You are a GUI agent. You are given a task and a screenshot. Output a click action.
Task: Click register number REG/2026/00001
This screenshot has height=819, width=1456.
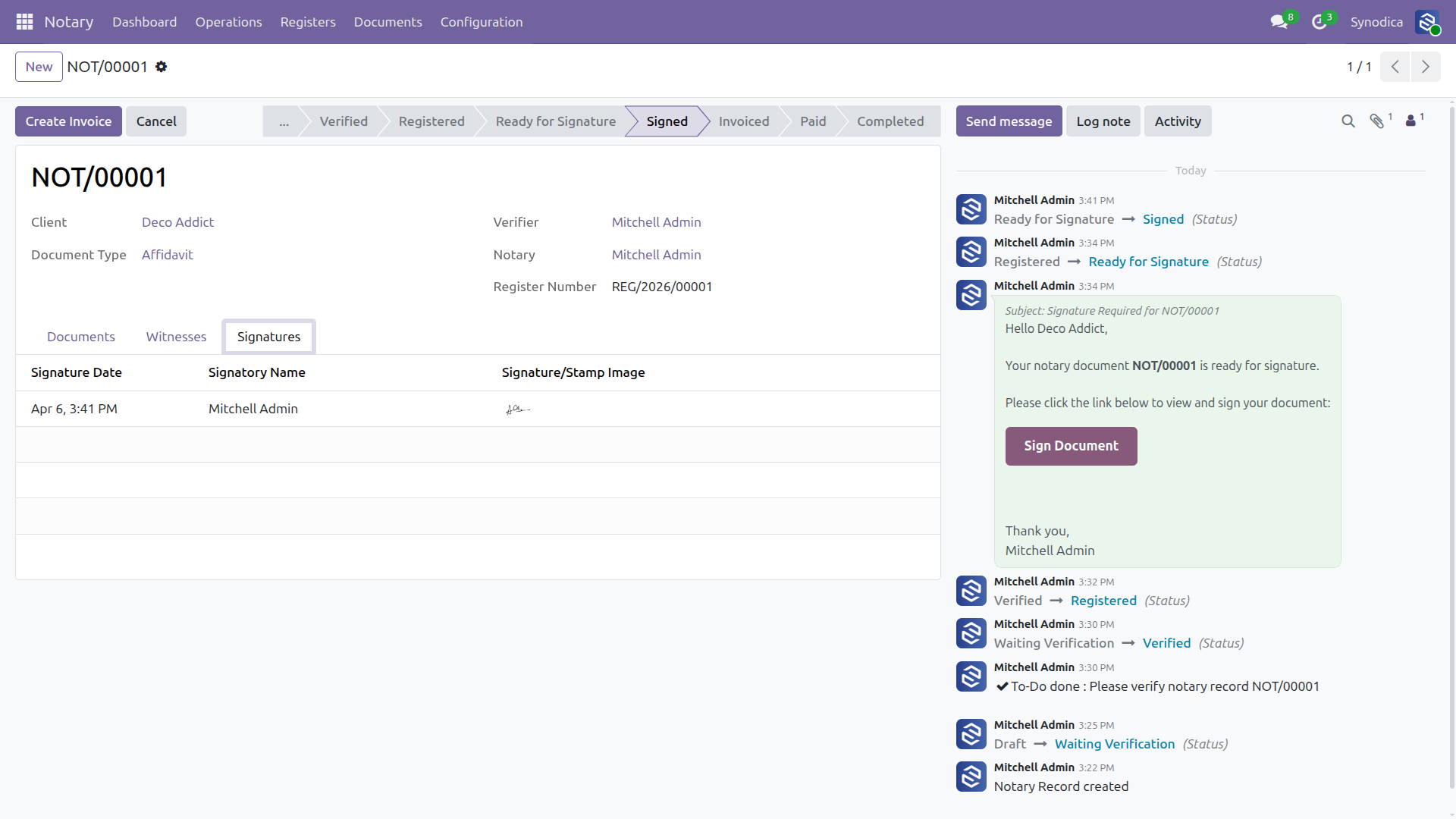tap(662, 287)
